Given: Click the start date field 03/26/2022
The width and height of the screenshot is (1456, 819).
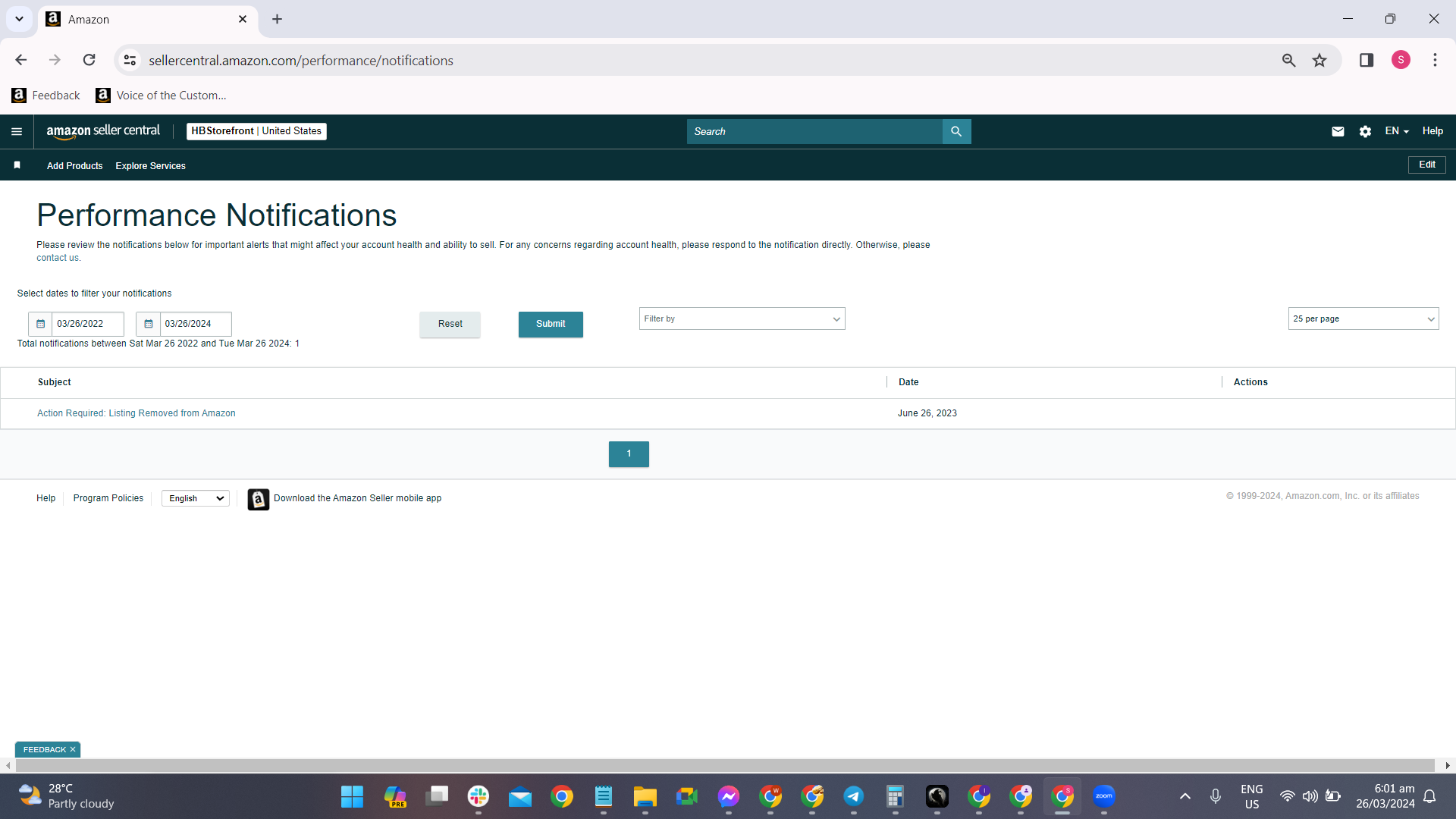Looking at the screenshot, I should [88, 324].
